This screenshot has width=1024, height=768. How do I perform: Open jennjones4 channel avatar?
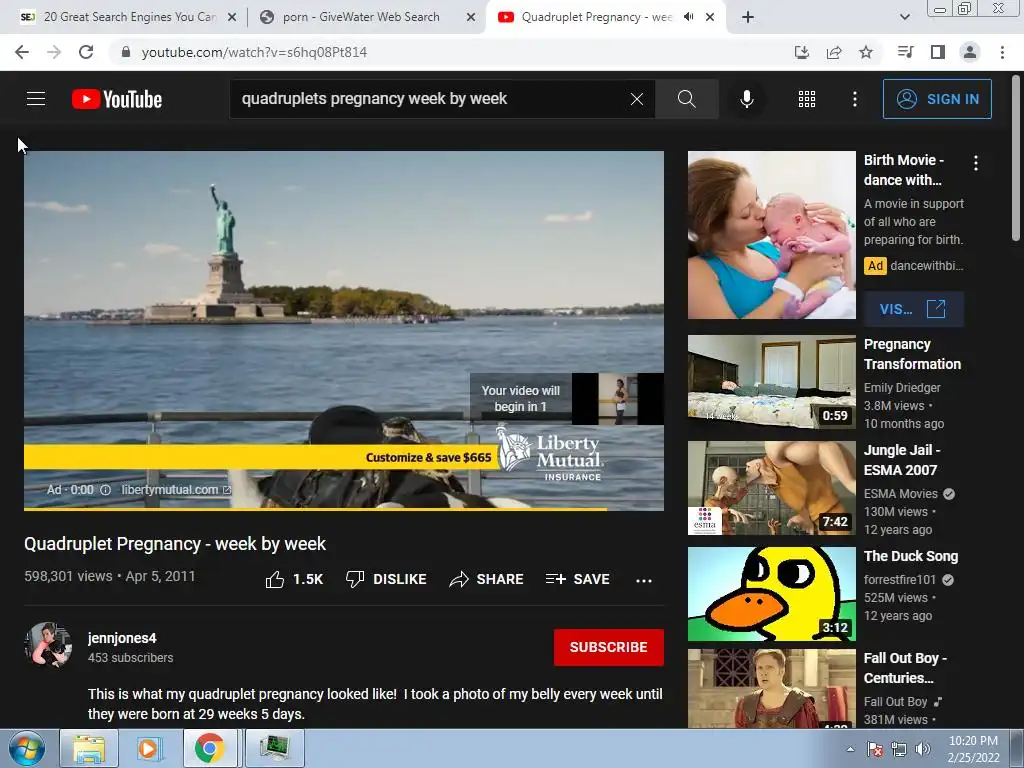48,645
